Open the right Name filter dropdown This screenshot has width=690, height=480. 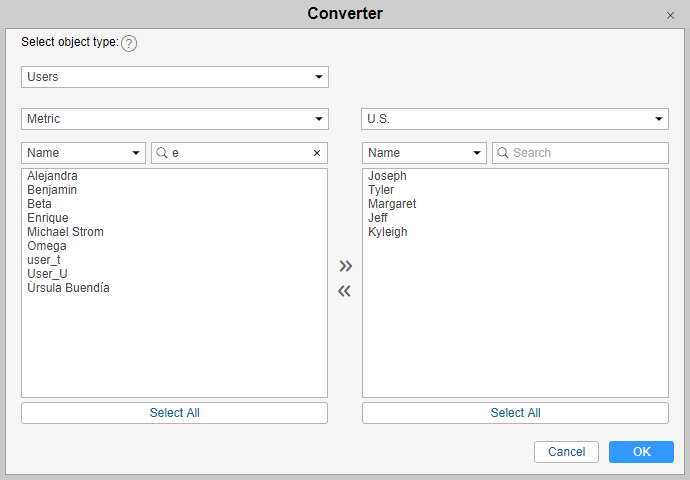point(425,153)
